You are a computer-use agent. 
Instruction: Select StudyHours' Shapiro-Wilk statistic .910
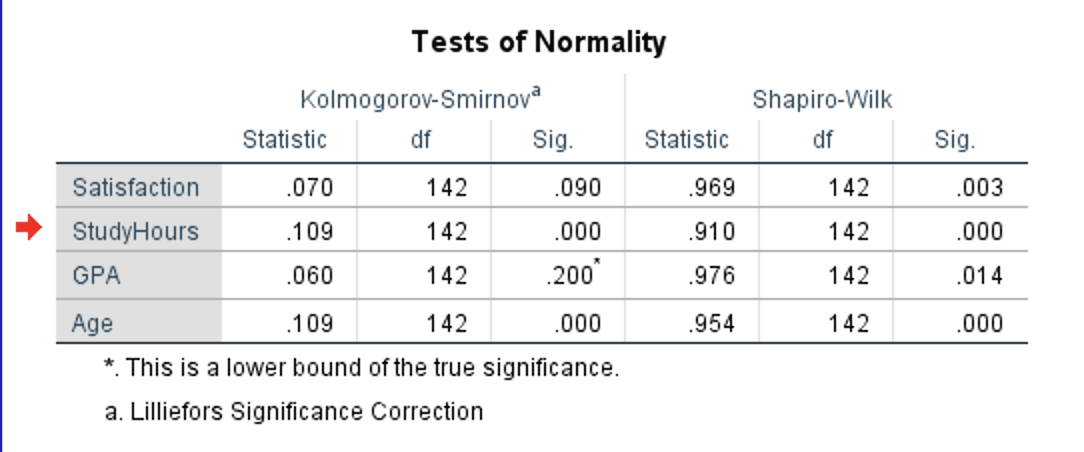pos(711,232)
